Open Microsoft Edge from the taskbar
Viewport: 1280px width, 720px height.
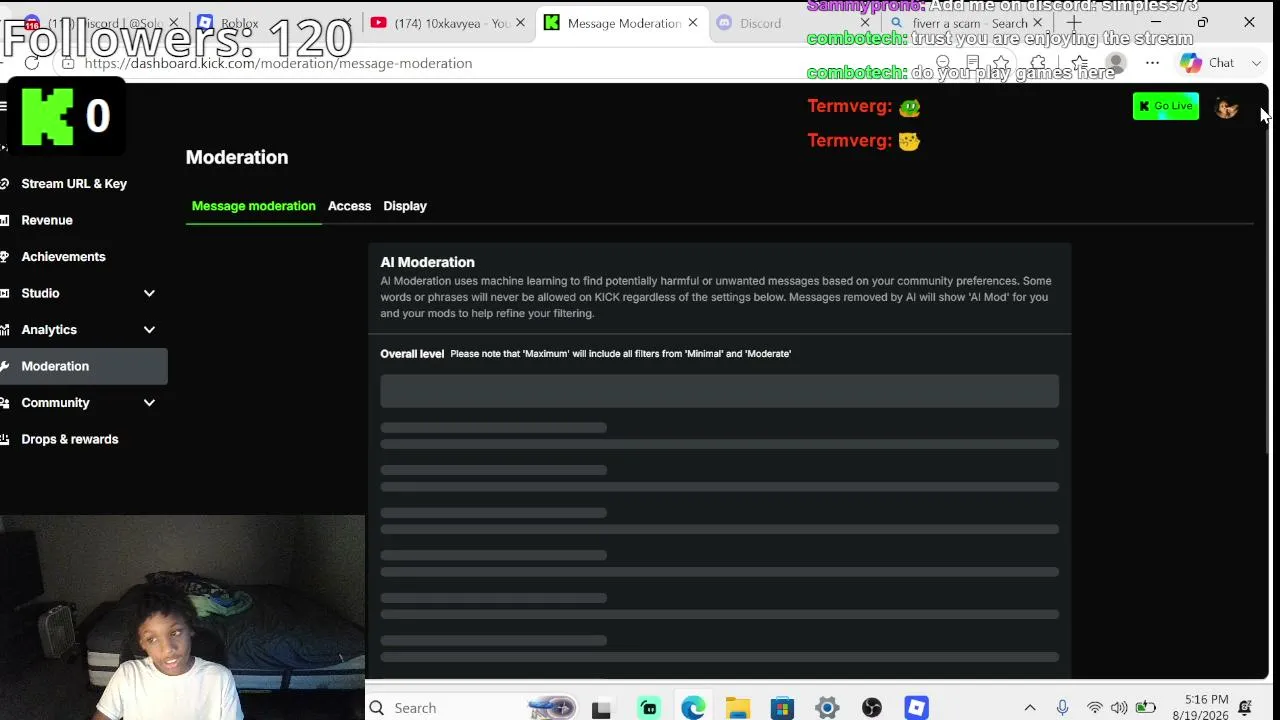[693, 709]
